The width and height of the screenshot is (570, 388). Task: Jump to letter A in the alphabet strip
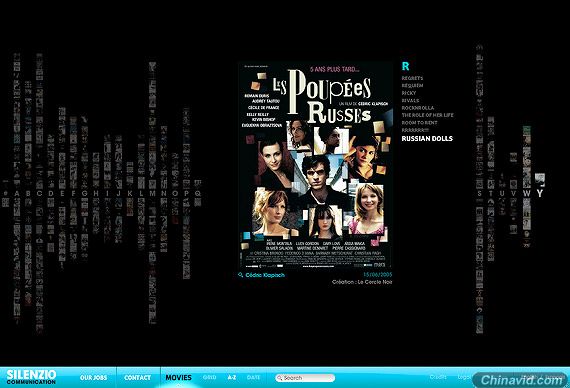[x=17, y=194]
